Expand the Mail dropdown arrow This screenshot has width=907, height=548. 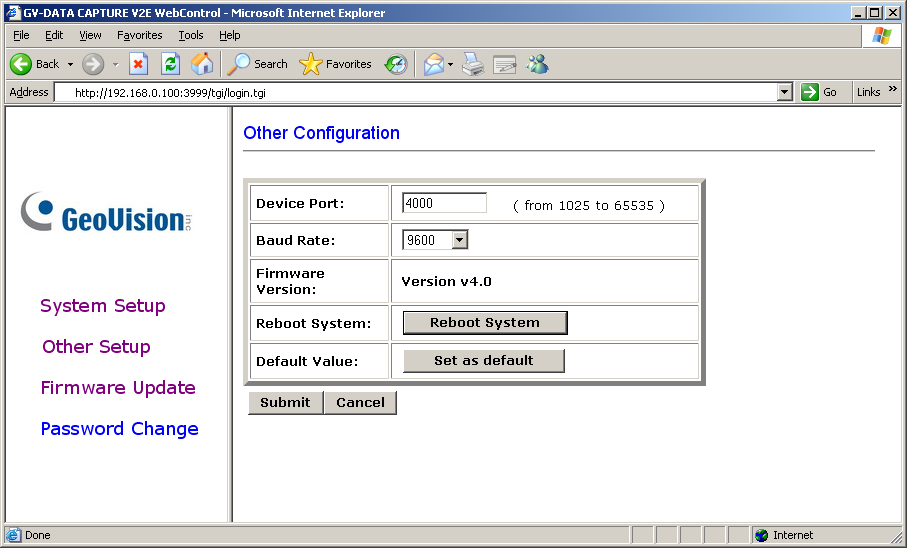(x=450, y=64)
